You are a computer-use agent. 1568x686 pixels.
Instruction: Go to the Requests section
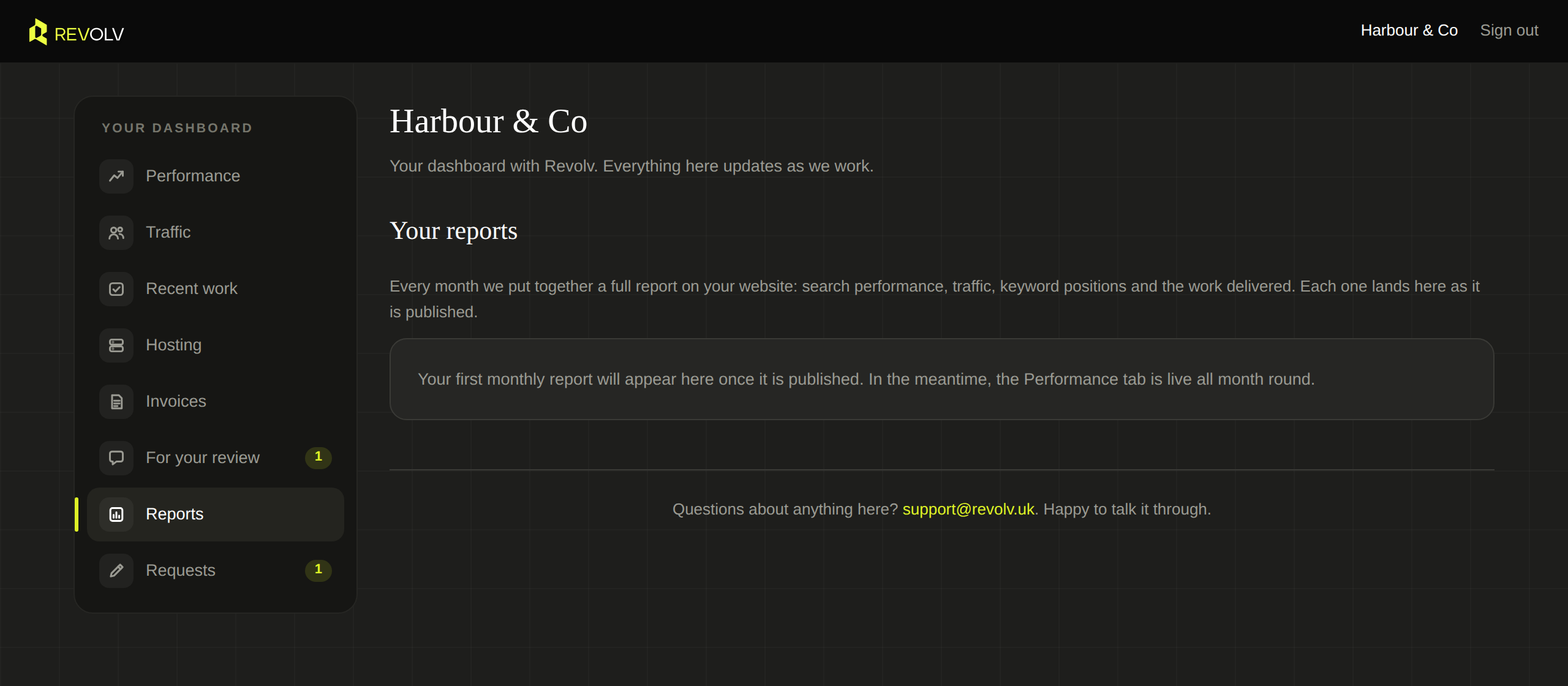click(216, 571)
